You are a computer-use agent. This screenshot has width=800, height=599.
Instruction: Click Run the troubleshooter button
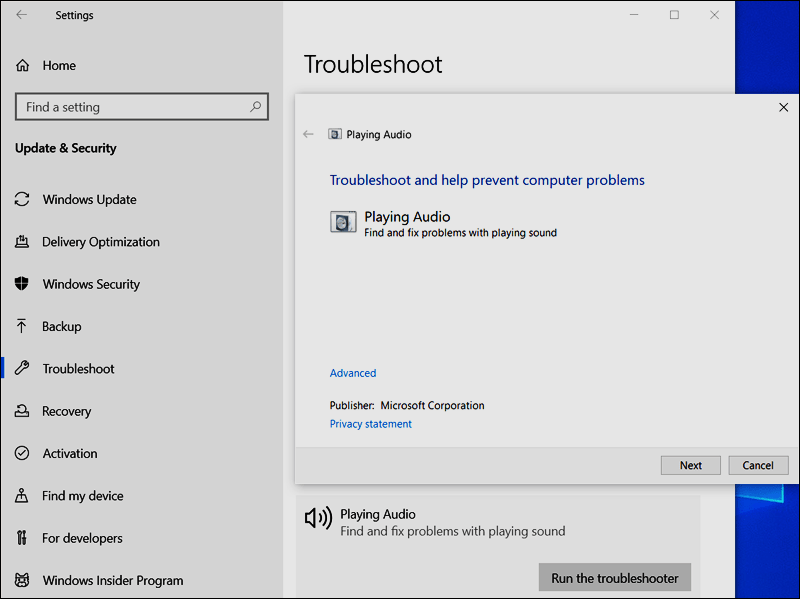point(614,578)
